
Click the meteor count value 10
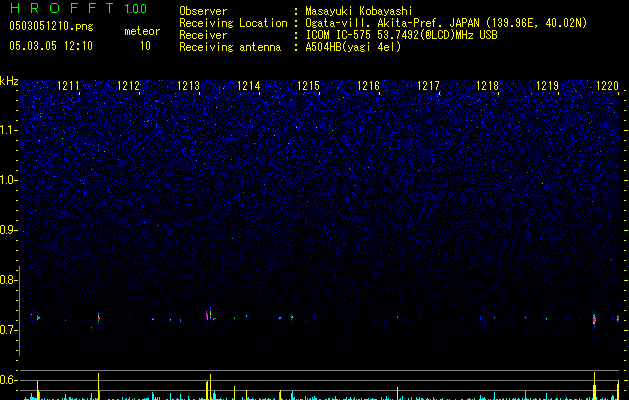(145, 46)
